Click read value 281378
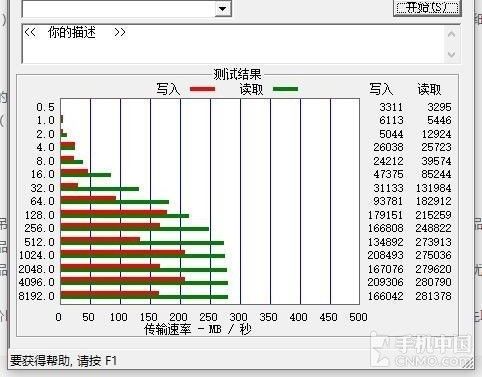This screenshot has height=377, width=482. click(x=433, y=296)
